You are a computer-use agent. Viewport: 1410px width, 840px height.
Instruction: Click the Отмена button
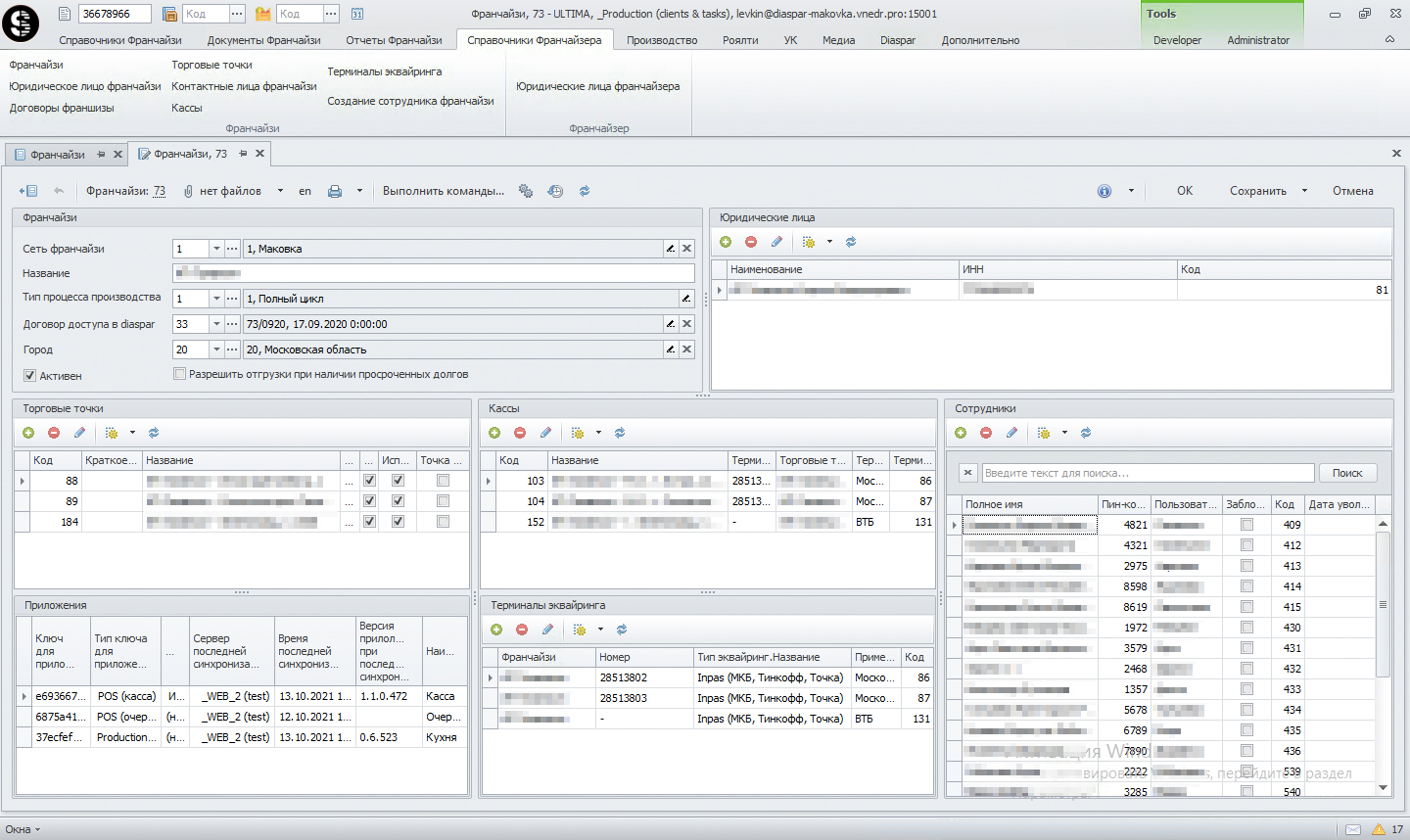(x=1352, y=191)
